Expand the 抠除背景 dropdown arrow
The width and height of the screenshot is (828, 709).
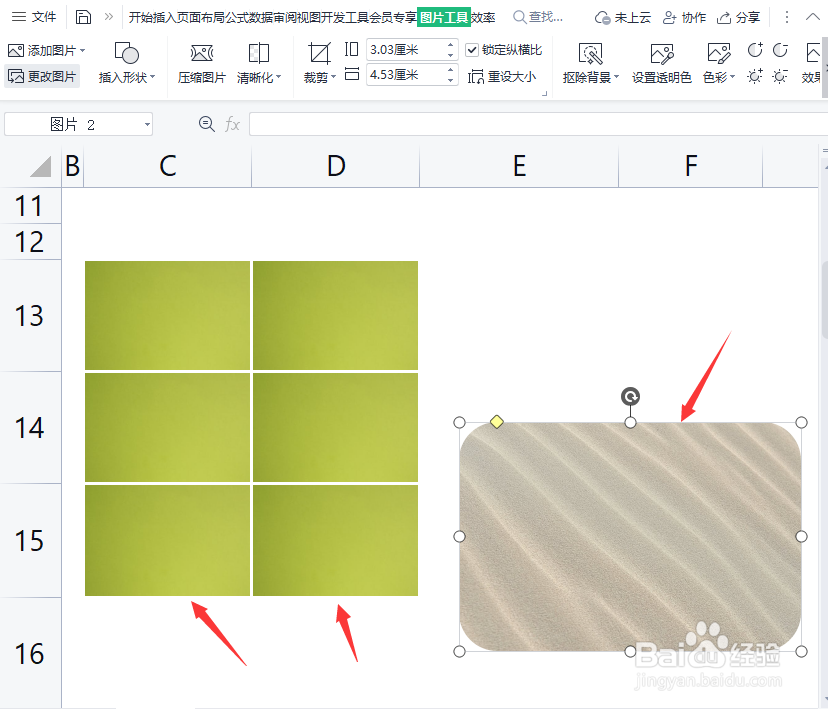click(616, 77)
